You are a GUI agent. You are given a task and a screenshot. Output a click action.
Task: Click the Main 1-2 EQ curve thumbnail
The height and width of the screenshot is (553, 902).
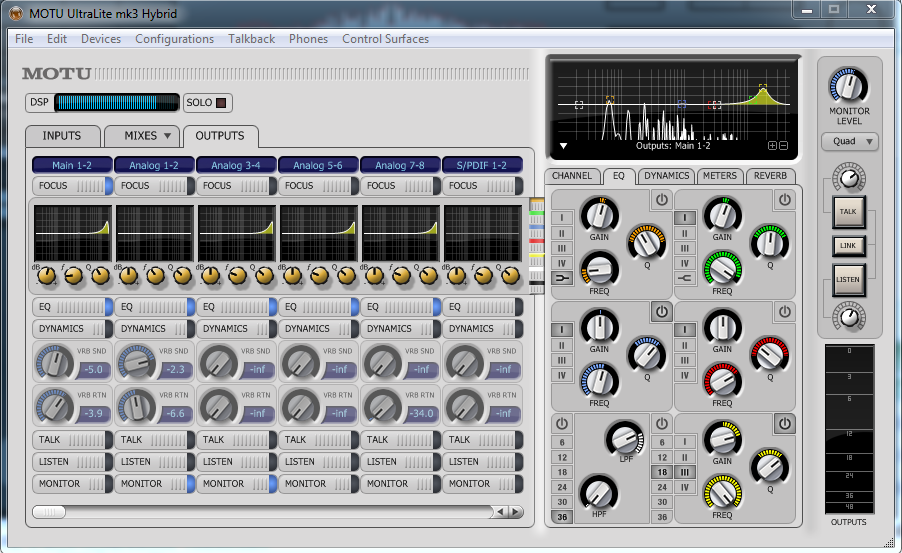(73, 234)
